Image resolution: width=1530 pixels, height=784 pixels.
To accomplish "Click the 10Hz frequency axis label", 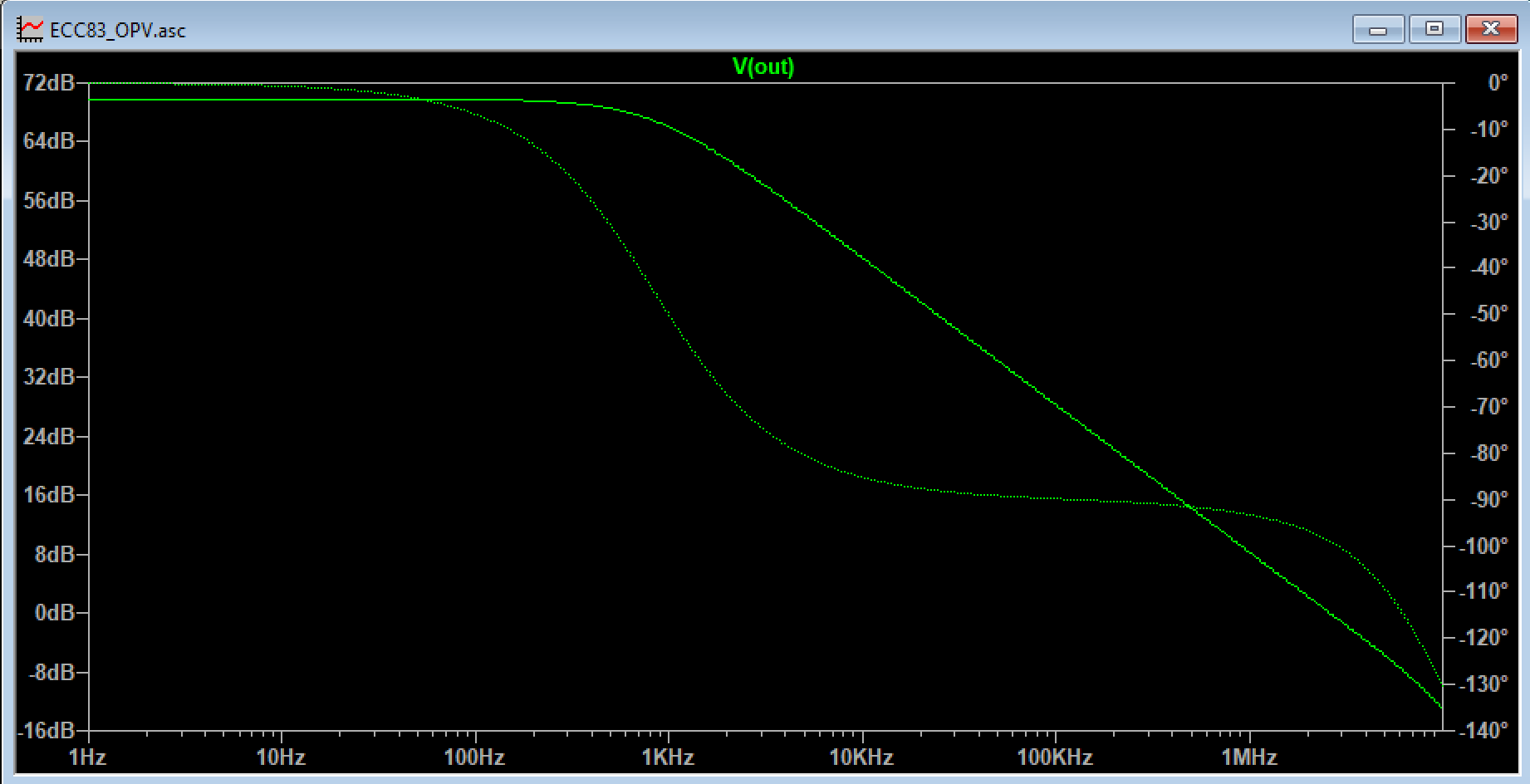I will click(281, 757).
